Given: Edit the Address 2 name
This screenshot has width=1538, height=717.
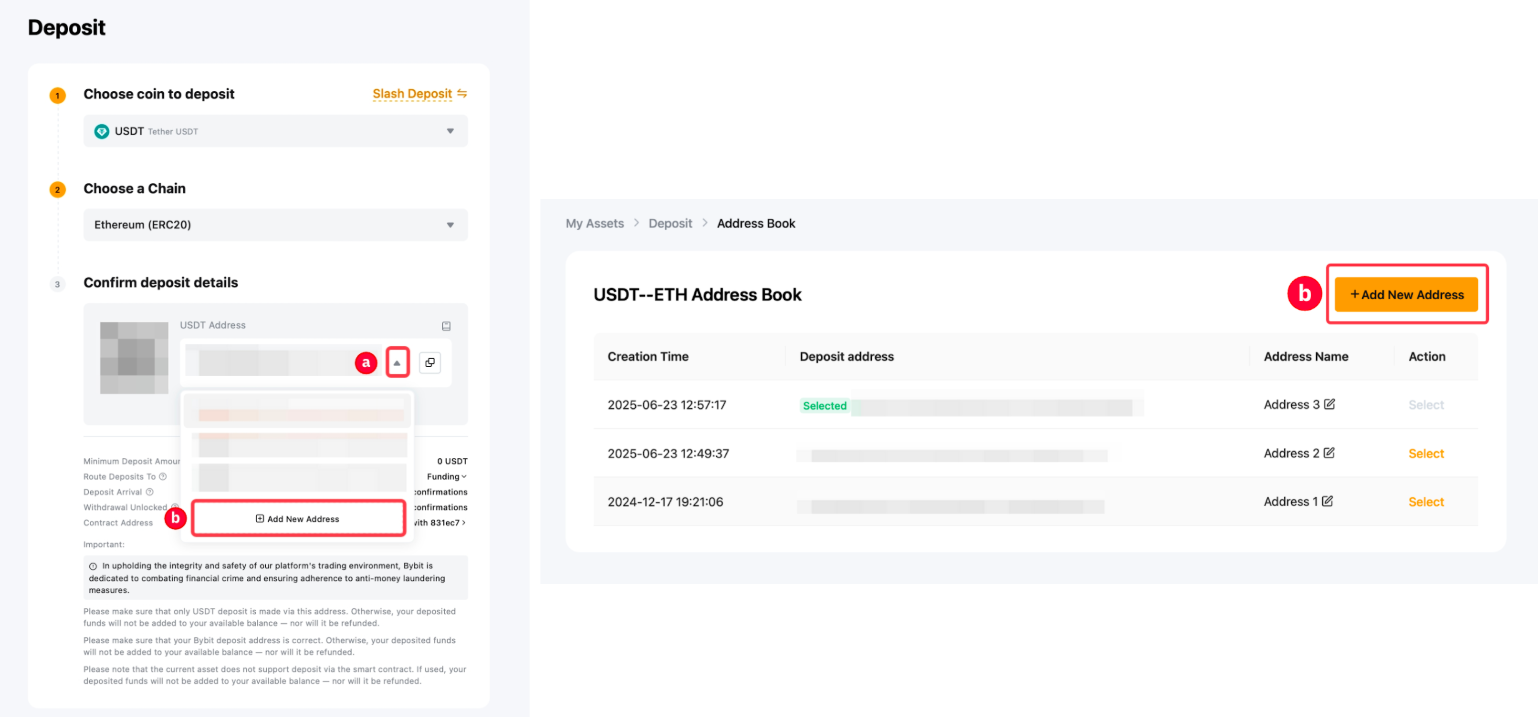Looking at the screenshot, I should tap(1329, 453).
